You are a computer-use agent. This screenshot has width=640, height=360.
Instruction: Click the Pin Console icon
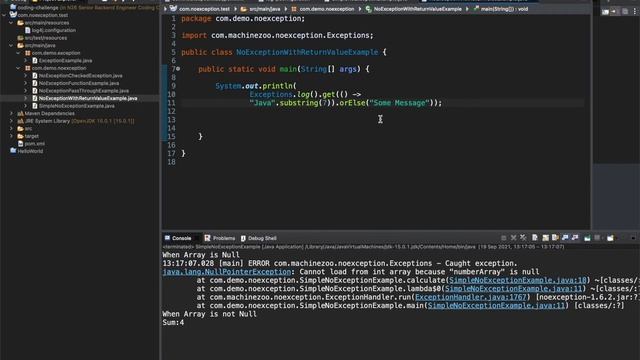coord(587,238)
